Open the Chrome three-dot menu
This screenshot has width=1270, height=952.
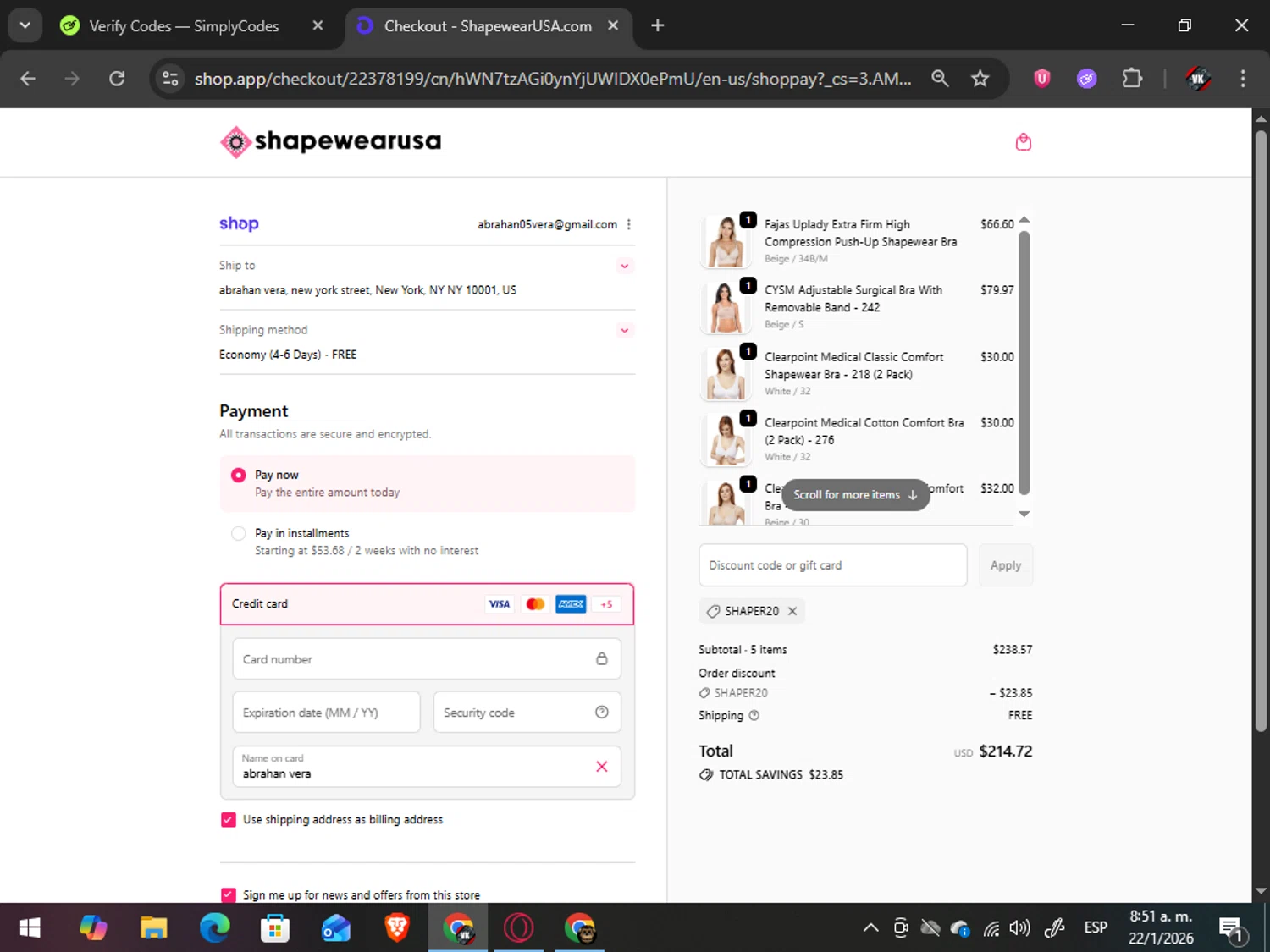(1242, 79)
